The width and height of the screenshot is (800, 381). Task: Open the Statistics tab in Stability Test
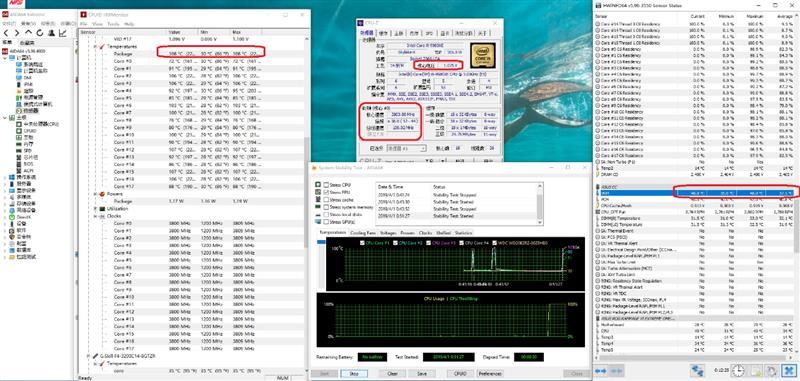tap(463, 233)
